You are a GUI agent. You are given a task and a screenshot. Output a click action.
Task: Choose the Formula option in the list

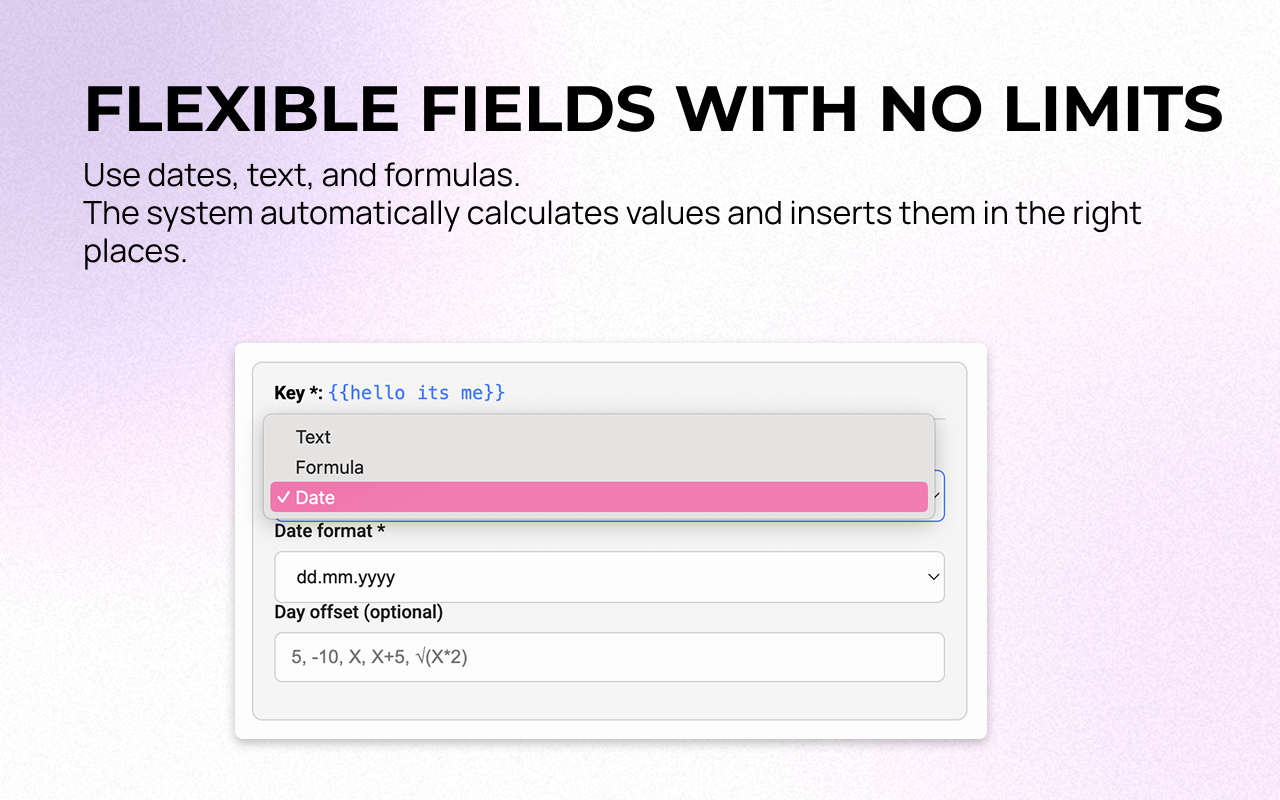tap(599, 467)
